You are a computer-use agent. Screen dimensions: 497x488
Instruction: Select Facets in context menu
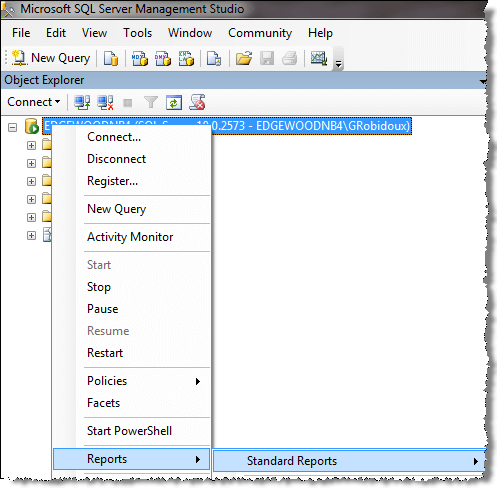(x=131, y=403)
